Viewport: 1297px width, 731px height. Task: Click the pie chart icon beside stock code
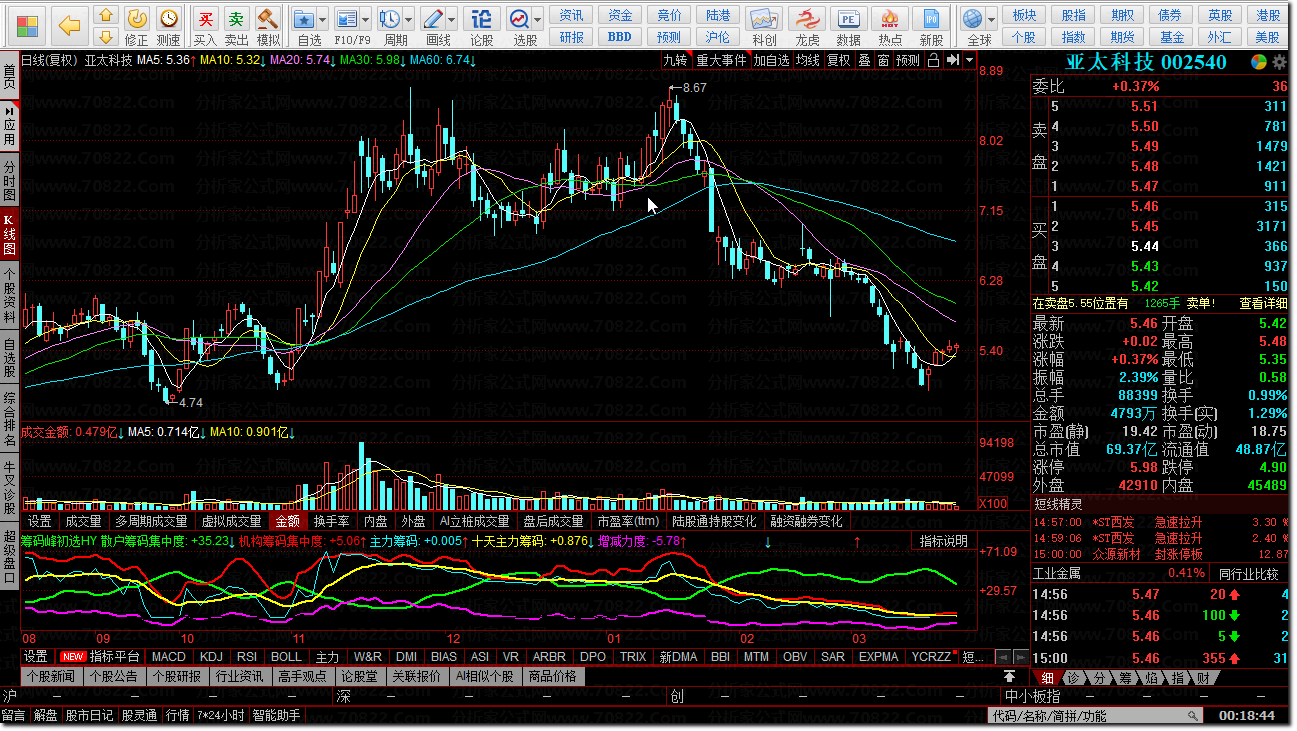(x=1259, y=62)
